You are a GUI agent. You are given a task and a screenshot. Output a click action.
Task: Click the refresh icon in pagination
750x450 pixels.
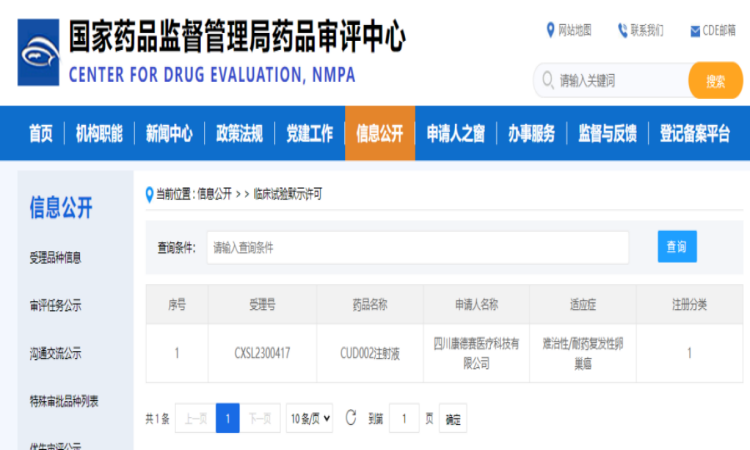tap(350, 418)
